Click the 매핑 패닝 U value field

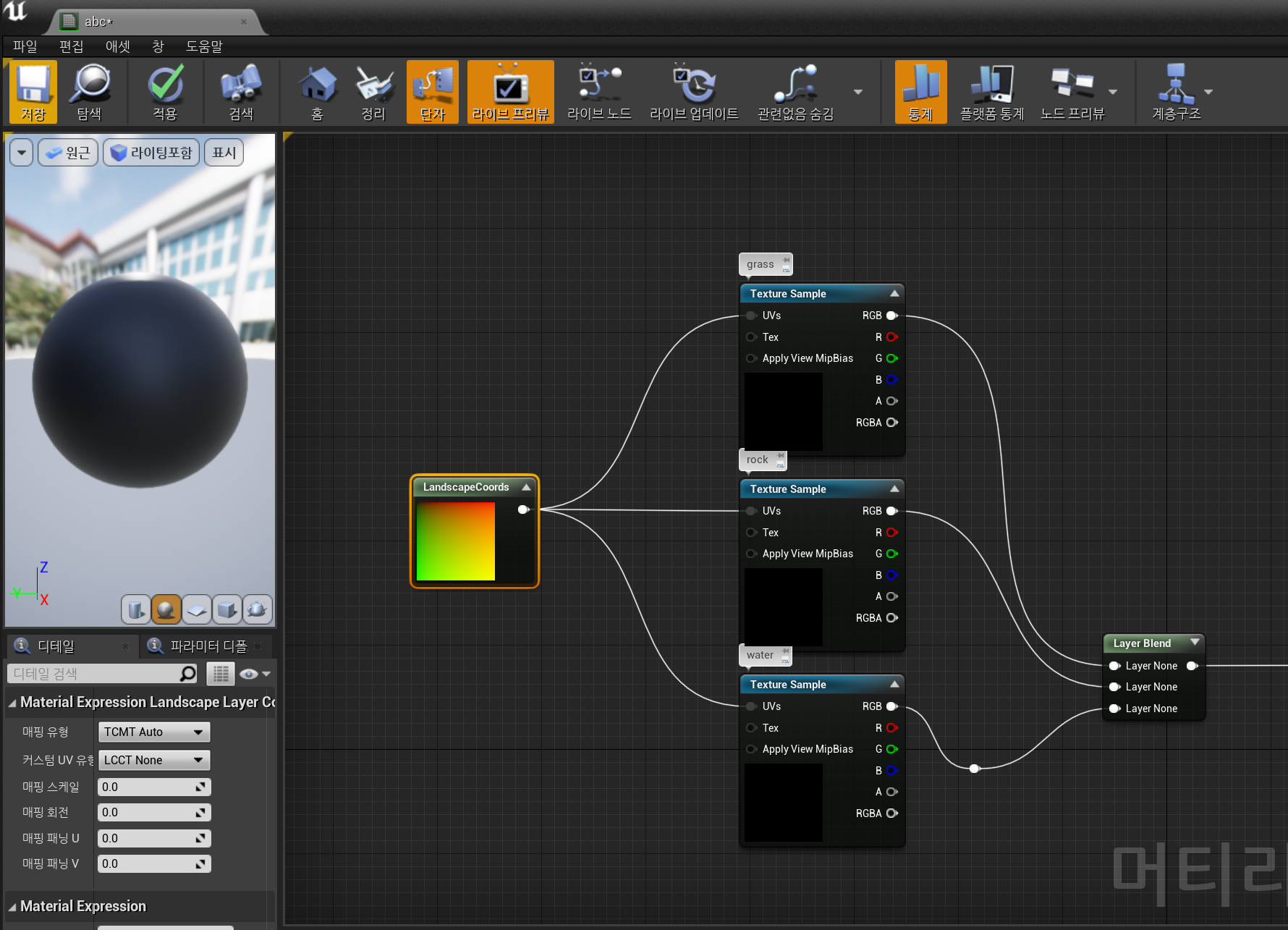154,838
